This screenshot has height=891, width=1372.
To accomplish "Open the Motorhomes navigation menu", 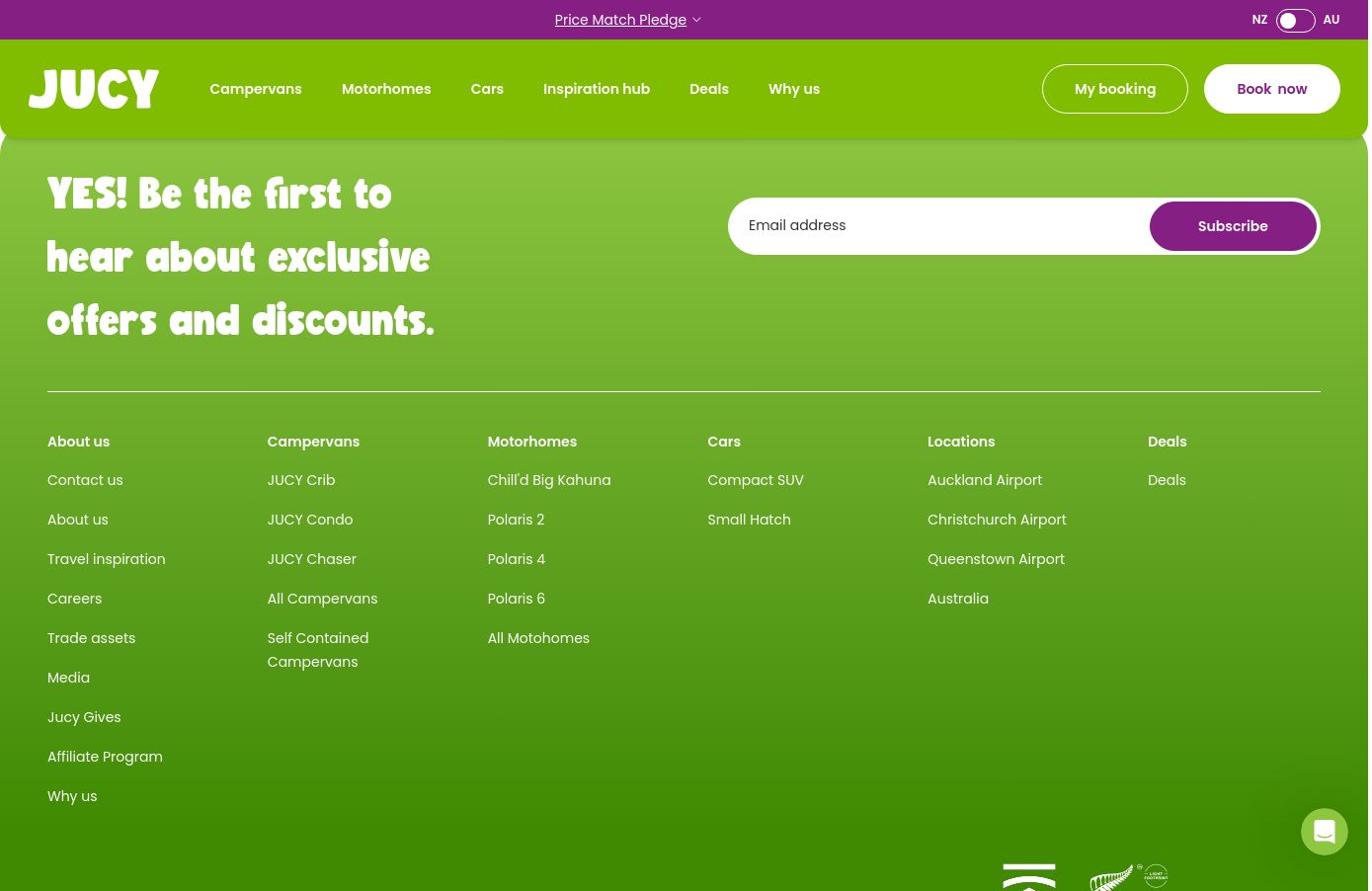I will click(x=386, y=89).
